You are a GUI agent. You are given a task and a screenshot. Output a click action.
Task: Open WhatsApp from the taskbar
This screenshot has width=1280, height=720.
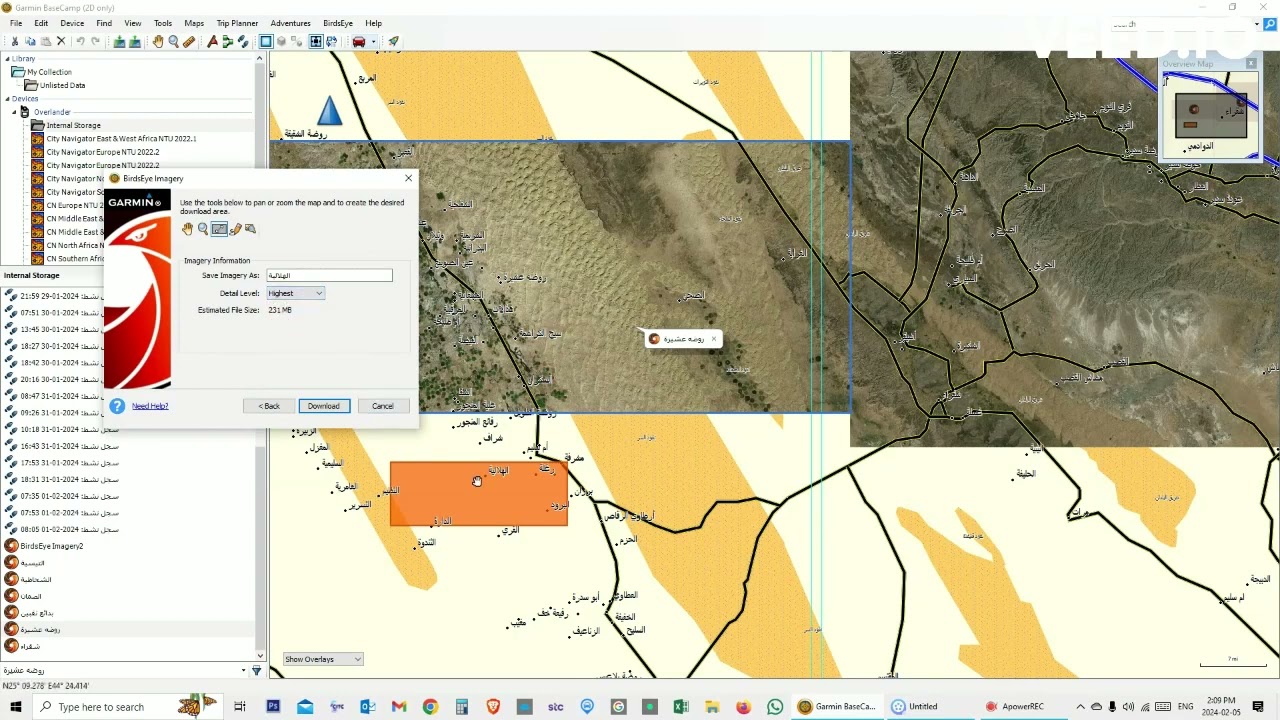click(x=775, y=707)
